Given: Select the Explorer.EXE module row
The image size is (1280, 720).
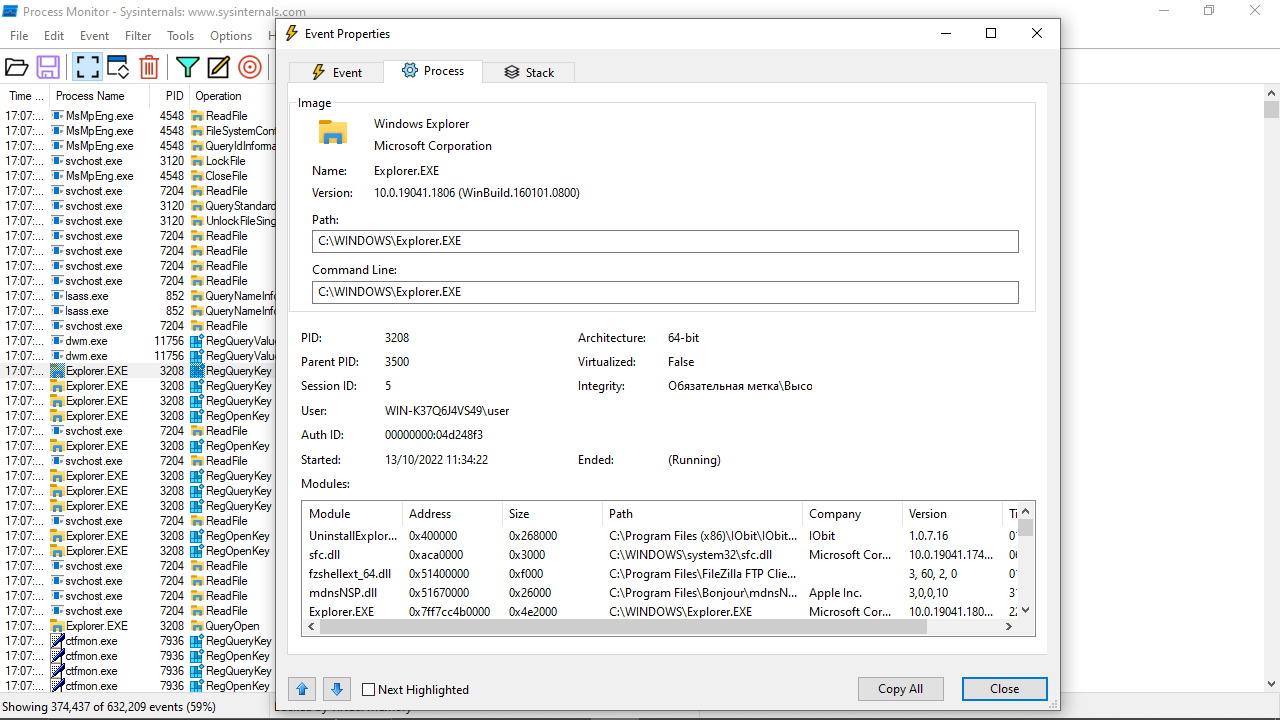Looking at the screenshot, I should point(660,611).
